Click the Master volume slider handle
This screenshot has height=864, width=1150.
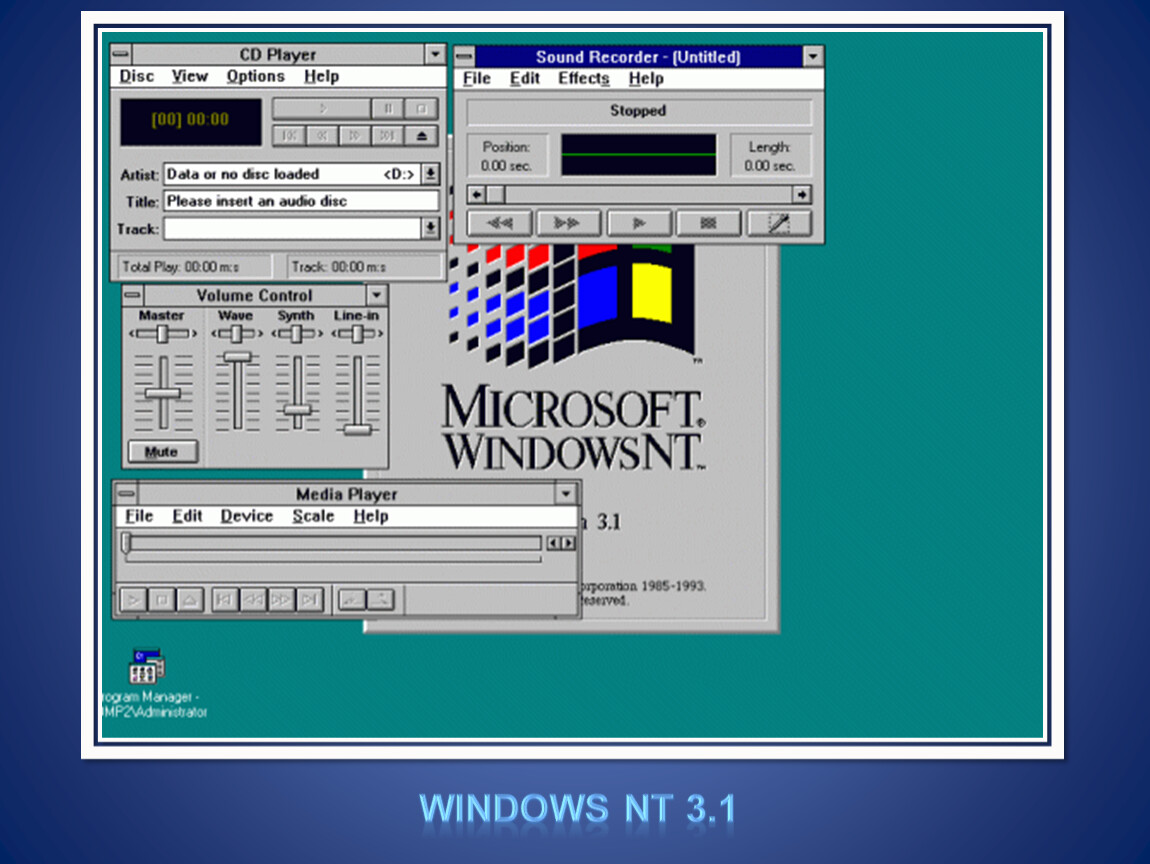click(x=163, y=393)
